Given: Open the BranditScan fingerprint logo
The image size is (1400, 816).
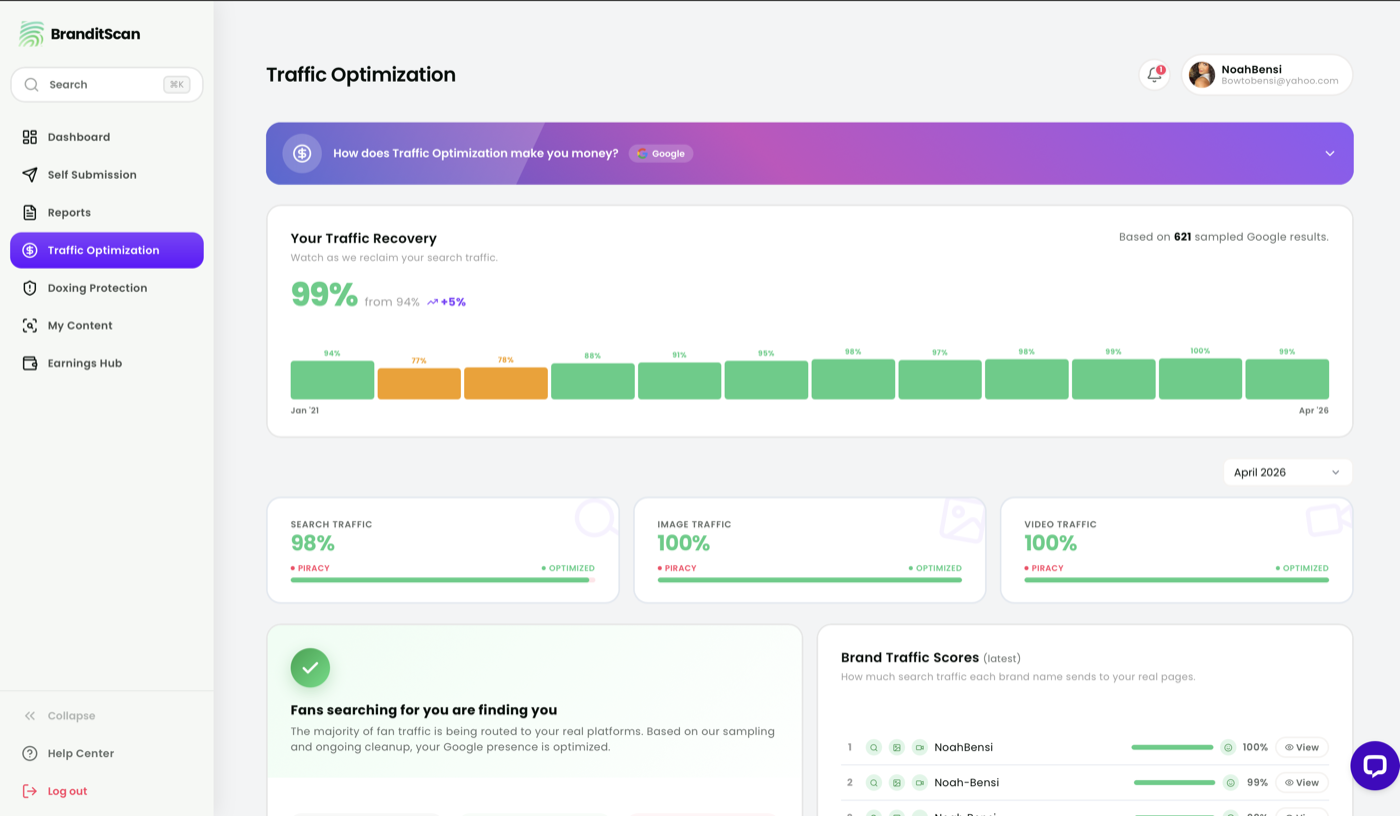Looking at the screenshot, I should (x=30, y=32).
